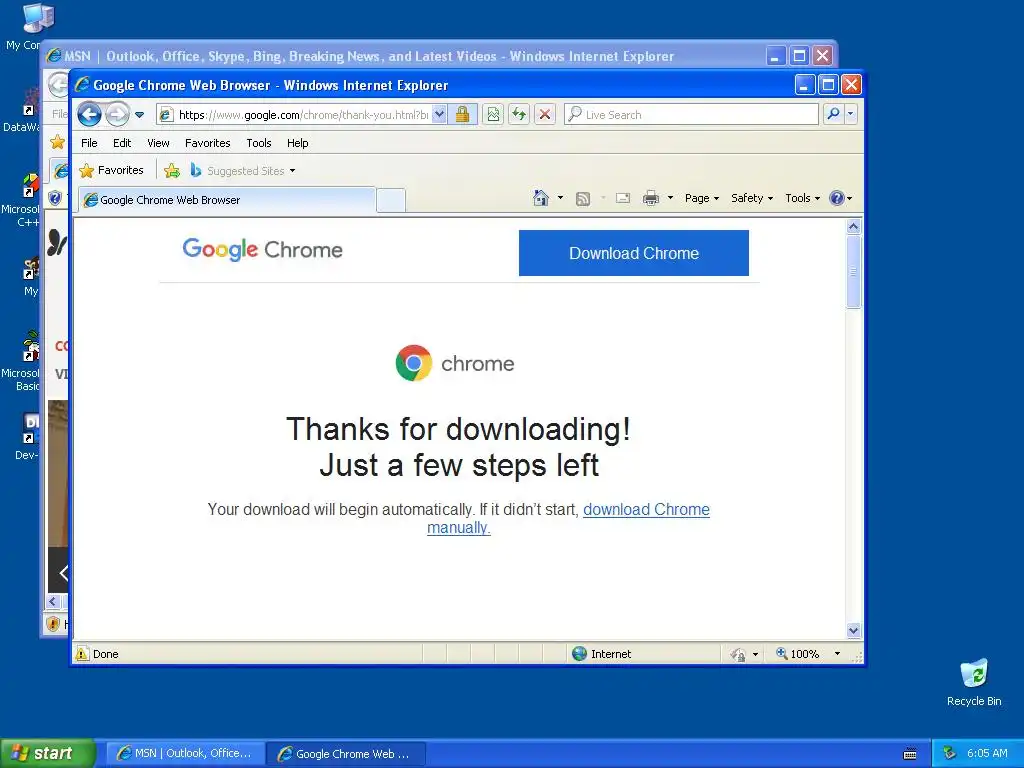This screenshot has width=1024, height=768.
Task: Expand the zoom level dropdown arrow
Action: pos(837,654)
